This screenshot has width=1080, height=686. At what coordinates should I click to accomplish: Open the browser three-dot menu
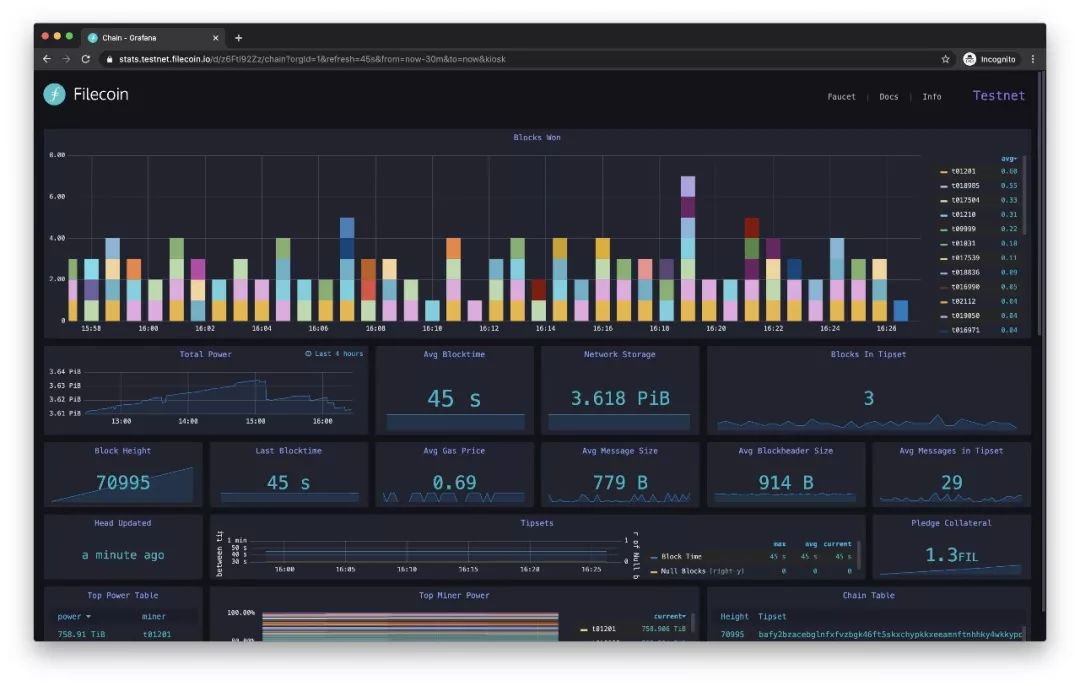pyautogui.click(x=1032, y=59)
